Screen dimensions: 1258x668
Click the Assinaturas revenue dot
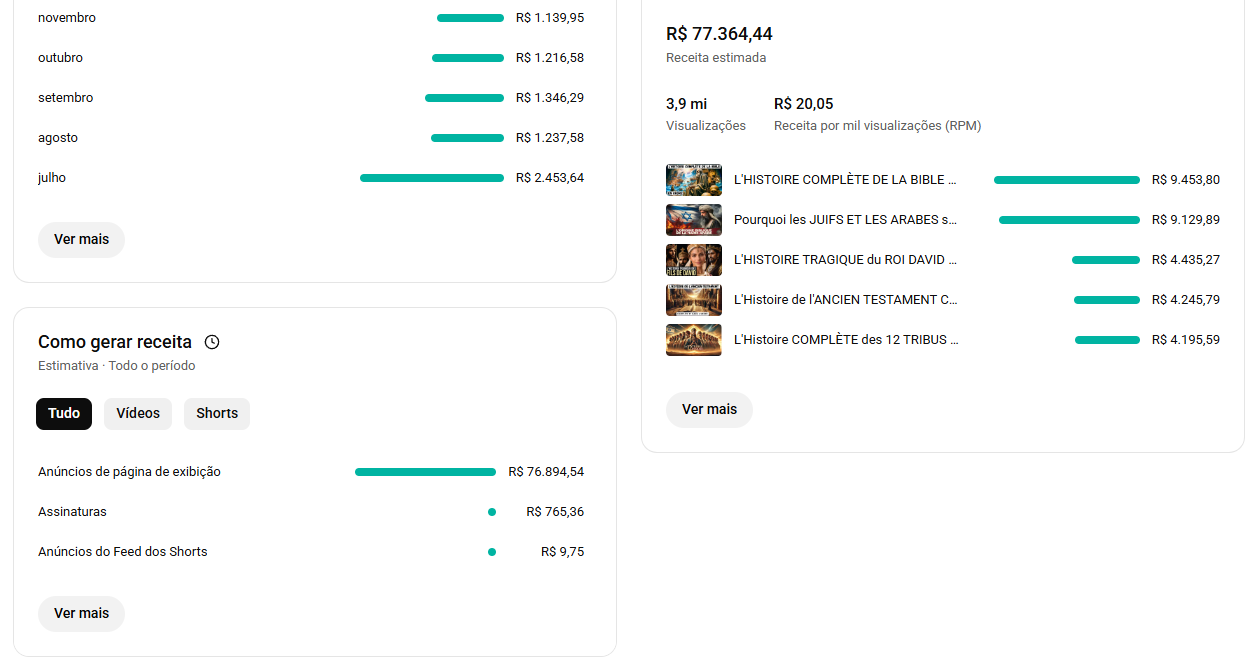pos(492,512)
